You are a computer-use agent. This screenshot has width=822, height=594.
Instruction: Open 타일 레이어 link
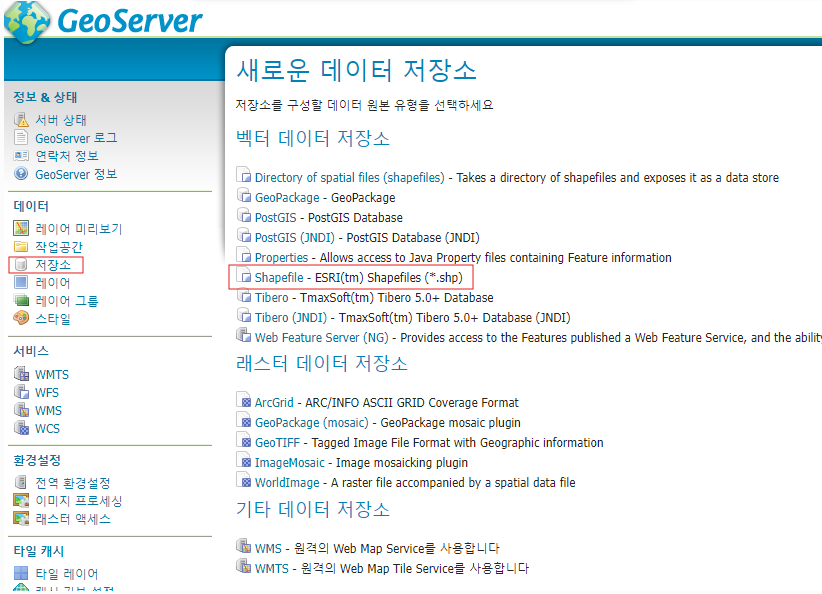(67, 574)
